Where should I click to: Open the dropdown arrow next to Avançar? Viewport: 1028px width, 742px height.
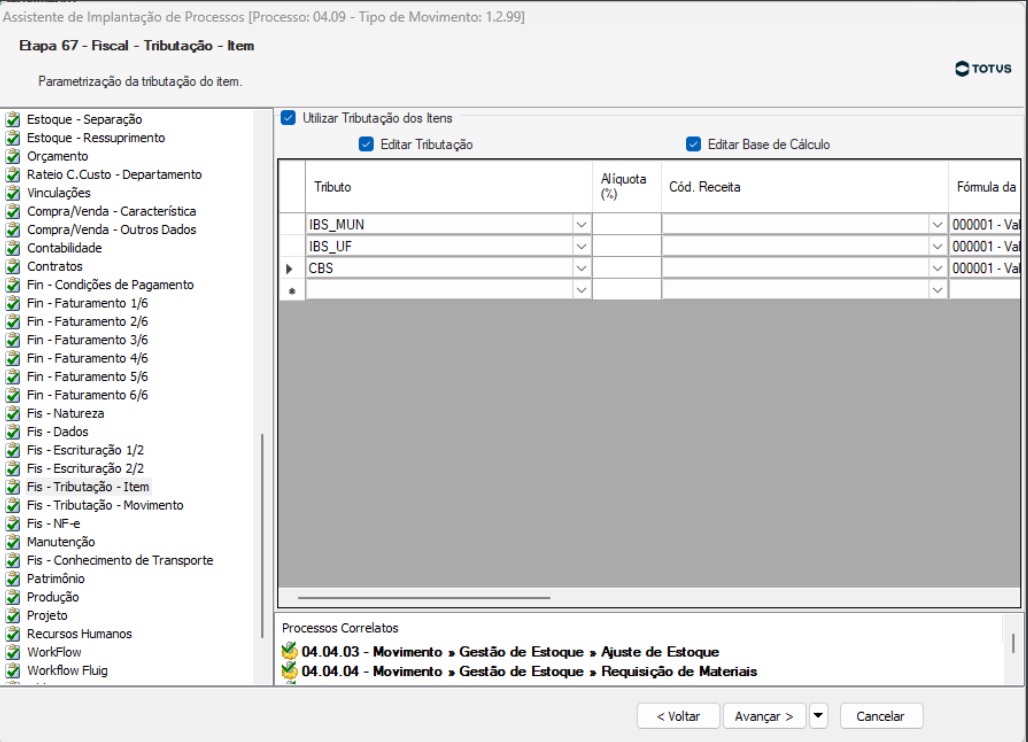818,716
